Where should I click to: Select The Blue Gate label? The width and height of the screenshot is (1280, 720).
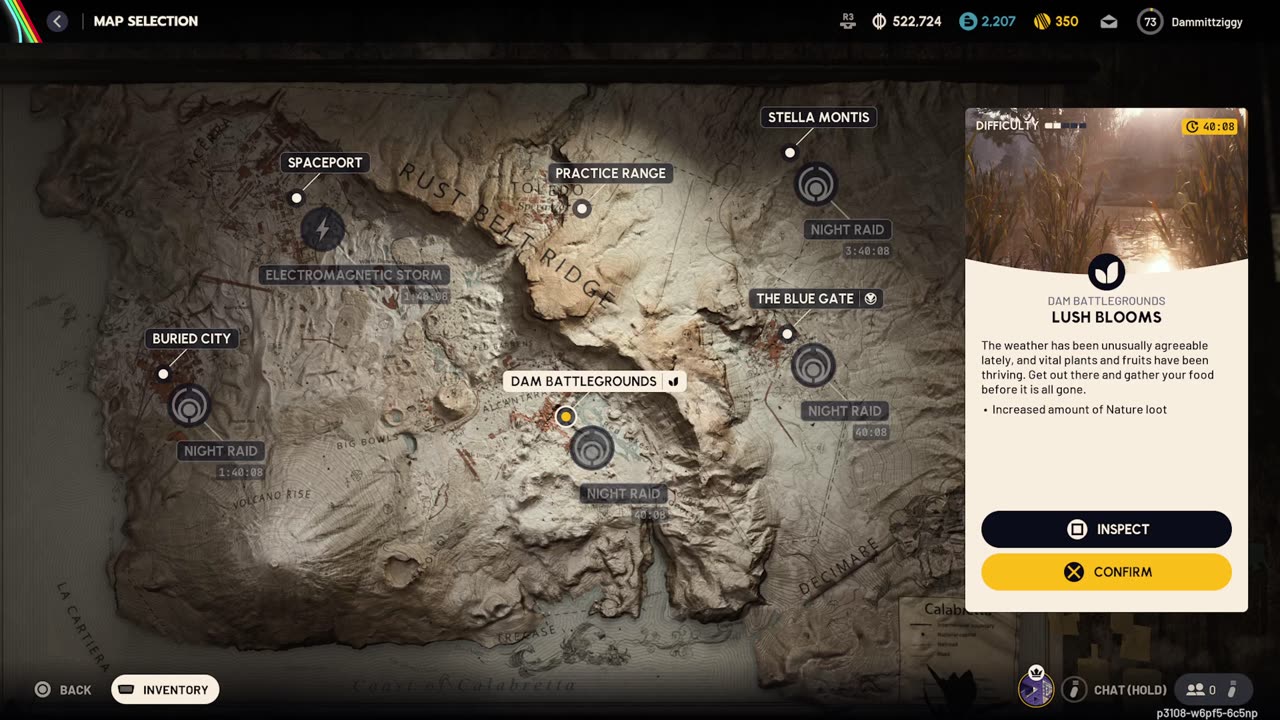coord(816,298)
